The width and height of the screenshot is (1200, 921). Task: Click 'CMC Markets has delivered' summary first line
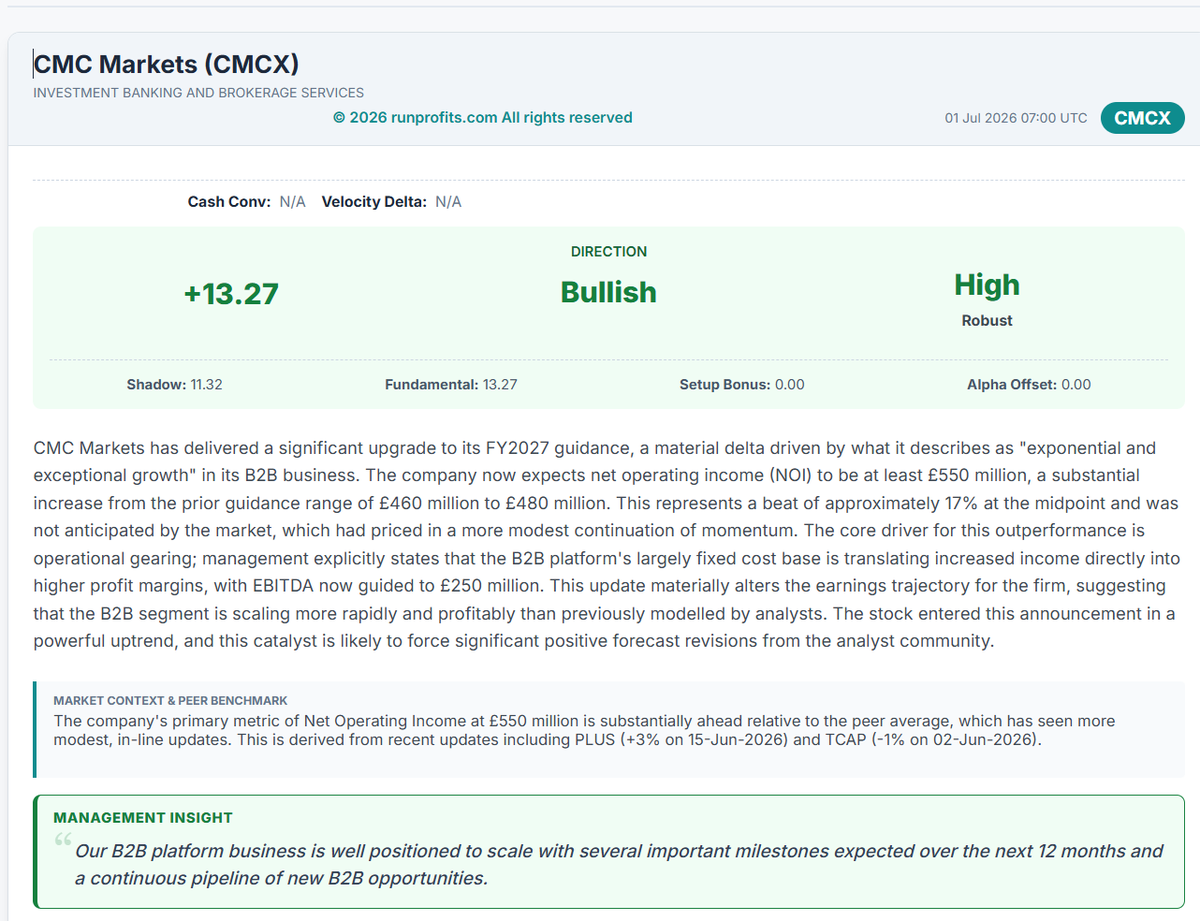click(x=594, y=447)
